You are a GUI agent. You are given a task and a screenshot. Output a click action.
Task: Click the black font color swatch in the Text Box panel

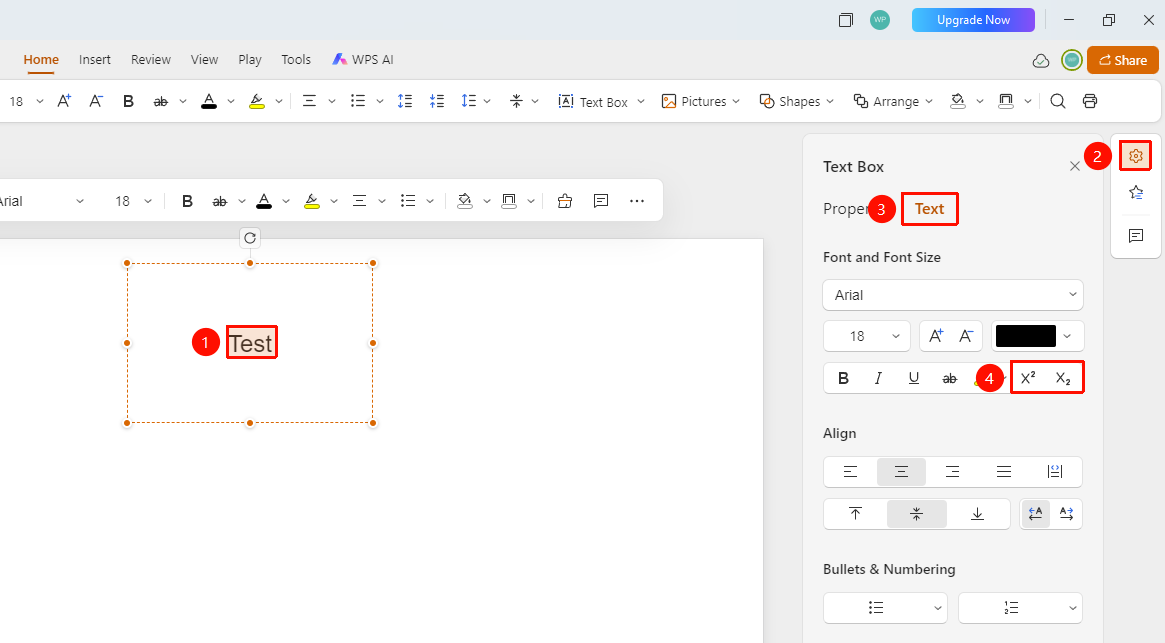point(1025,336)
